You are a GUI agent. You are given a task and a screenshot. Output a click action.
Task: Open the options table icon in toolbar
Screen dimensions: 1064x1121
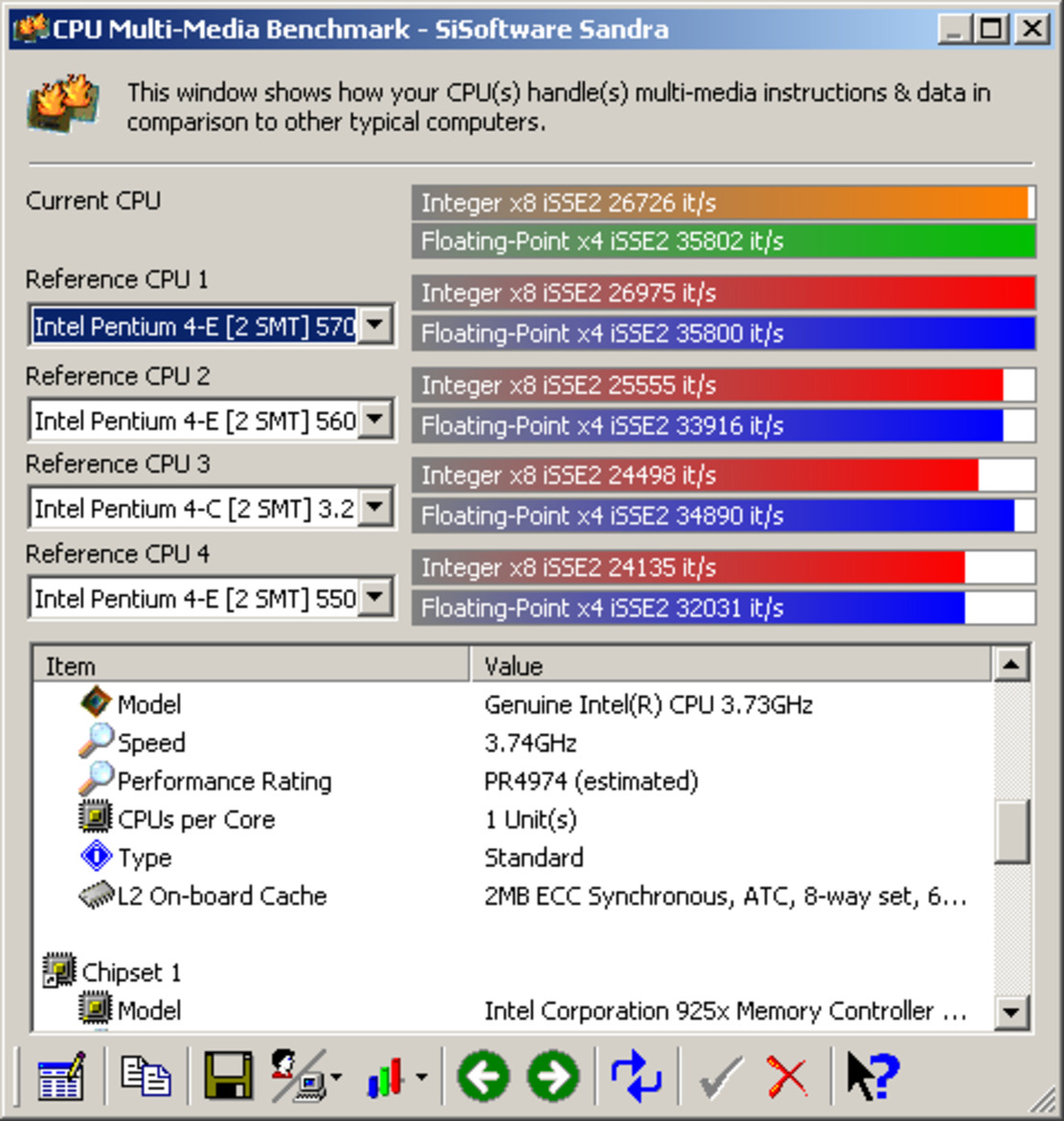(60, 1076)
